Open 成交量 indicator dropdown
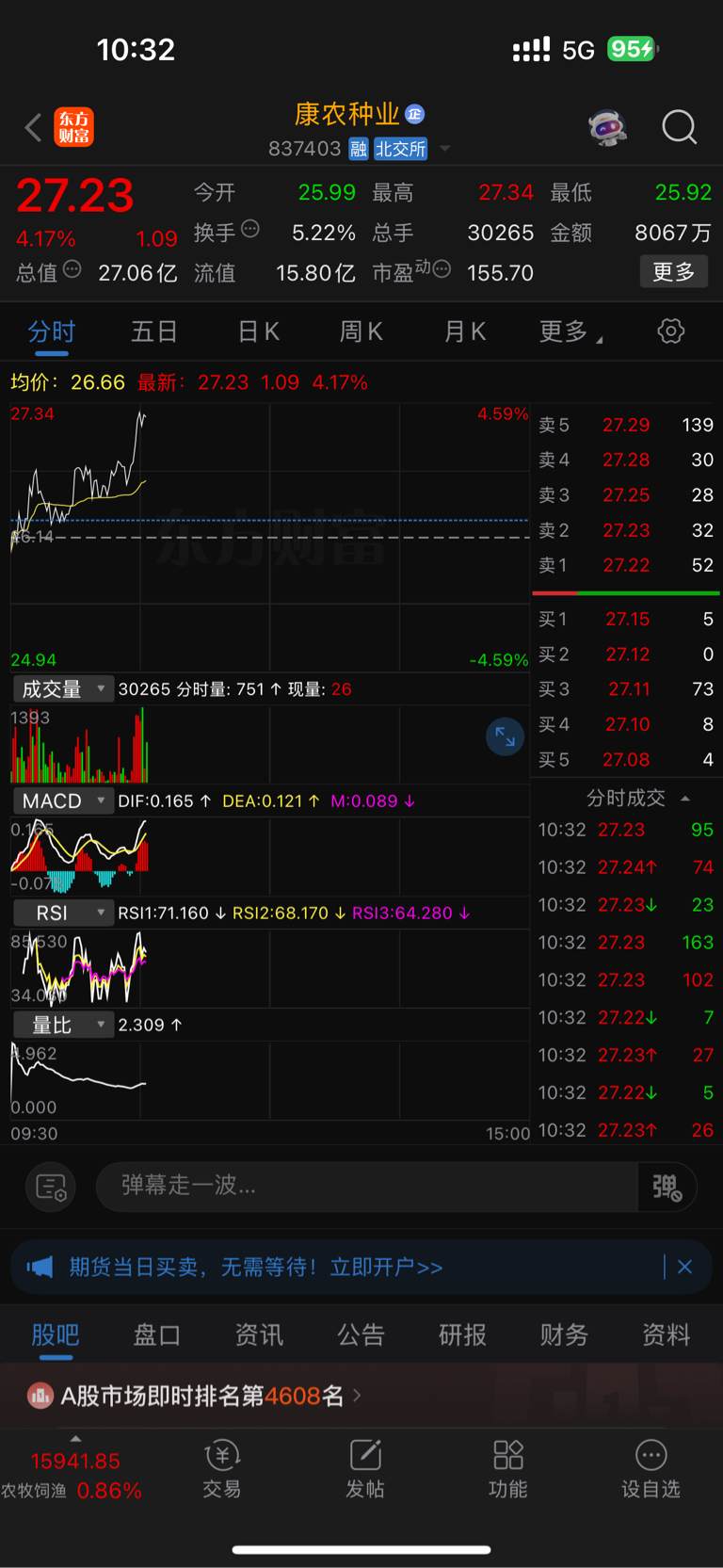 [63, 689]
